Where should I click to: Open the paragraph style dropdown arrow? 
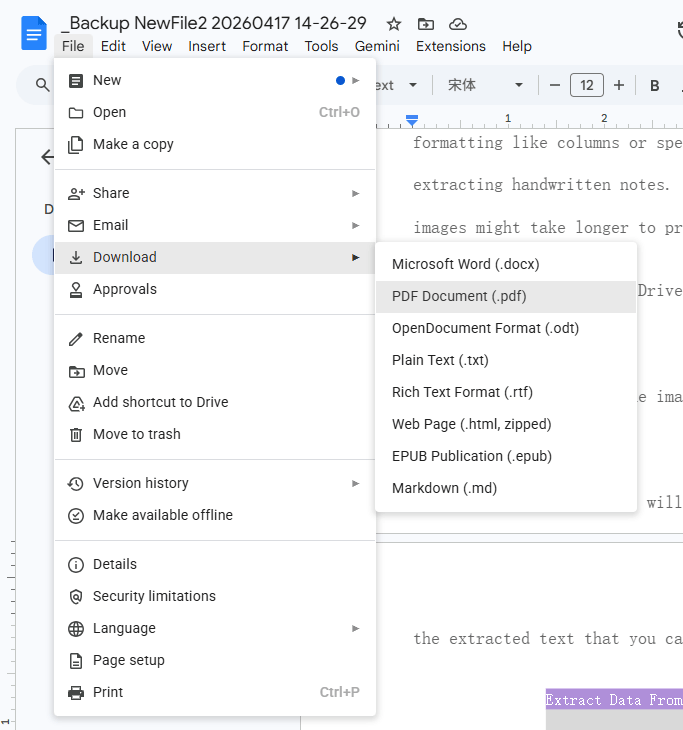coord(413,85)
